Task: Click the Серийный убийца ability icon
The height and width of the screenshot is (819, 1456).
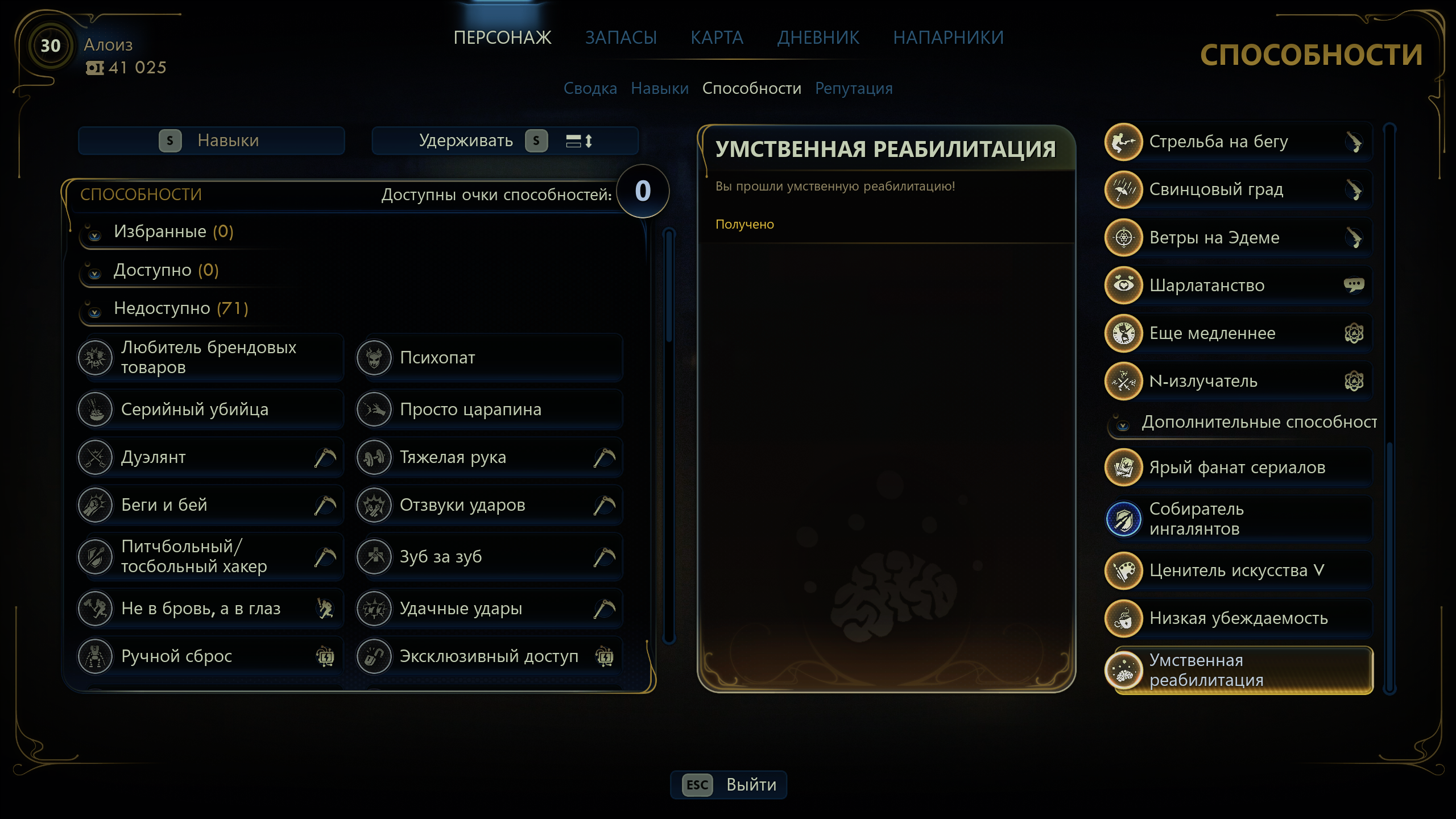Action: tap(96, 409)
